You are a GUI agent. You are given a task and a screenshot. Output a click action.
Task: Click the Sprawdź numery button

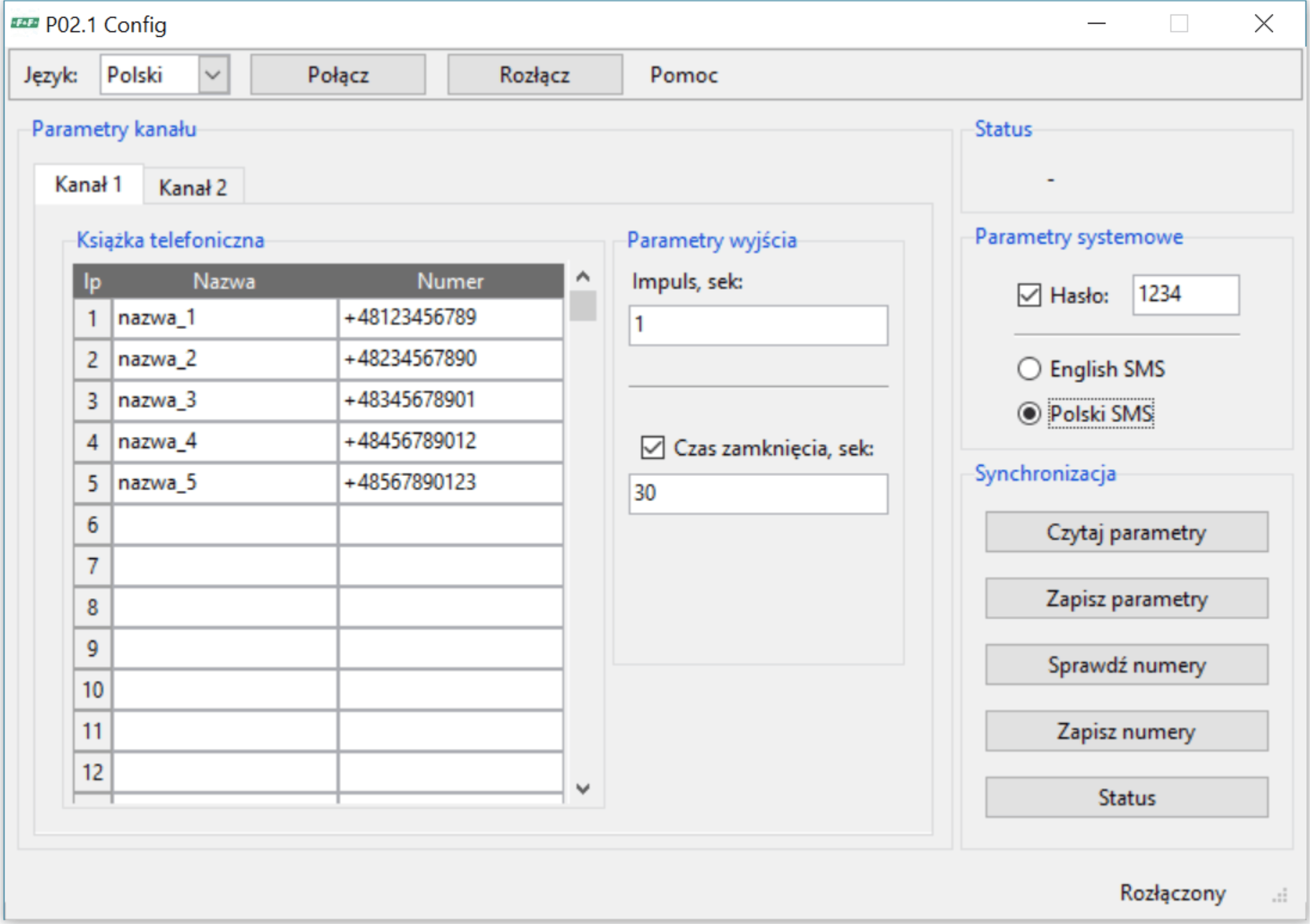click(x=1126, y=664)
